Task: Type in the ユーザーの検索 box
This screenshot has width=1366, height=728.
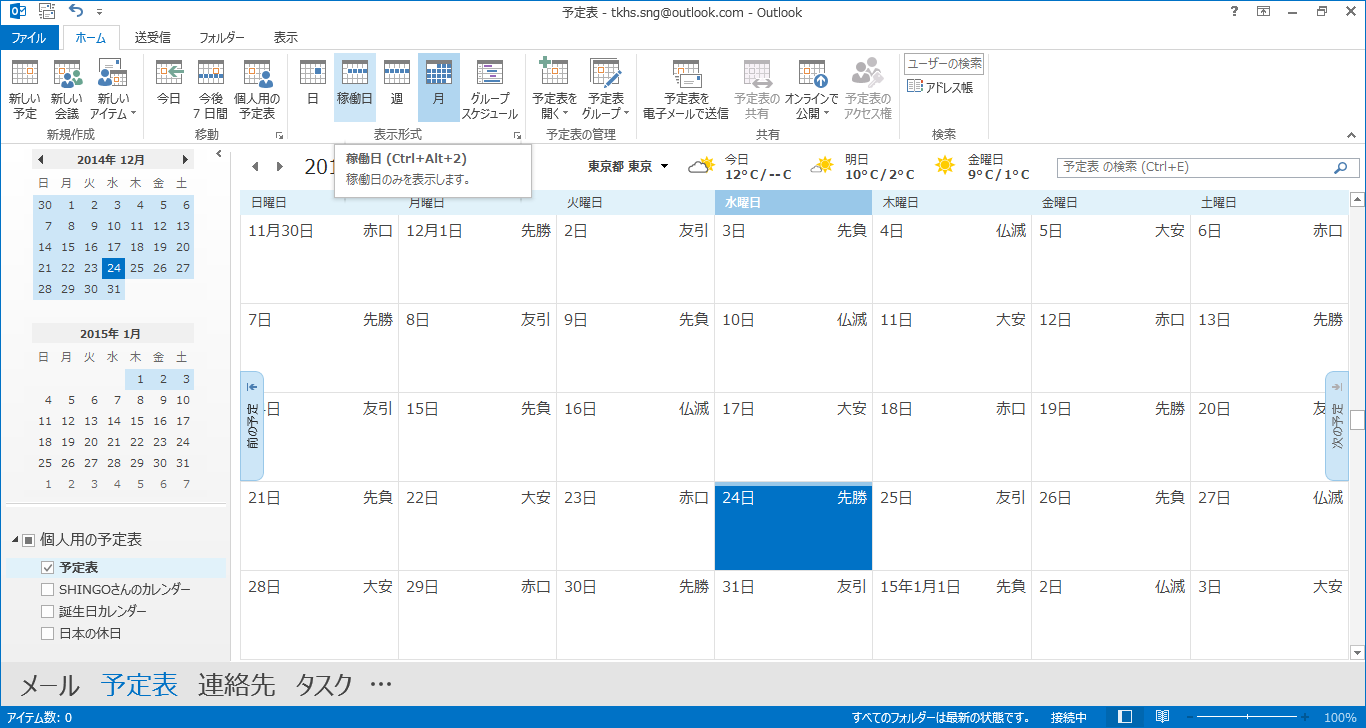Action: click(944, 64)
